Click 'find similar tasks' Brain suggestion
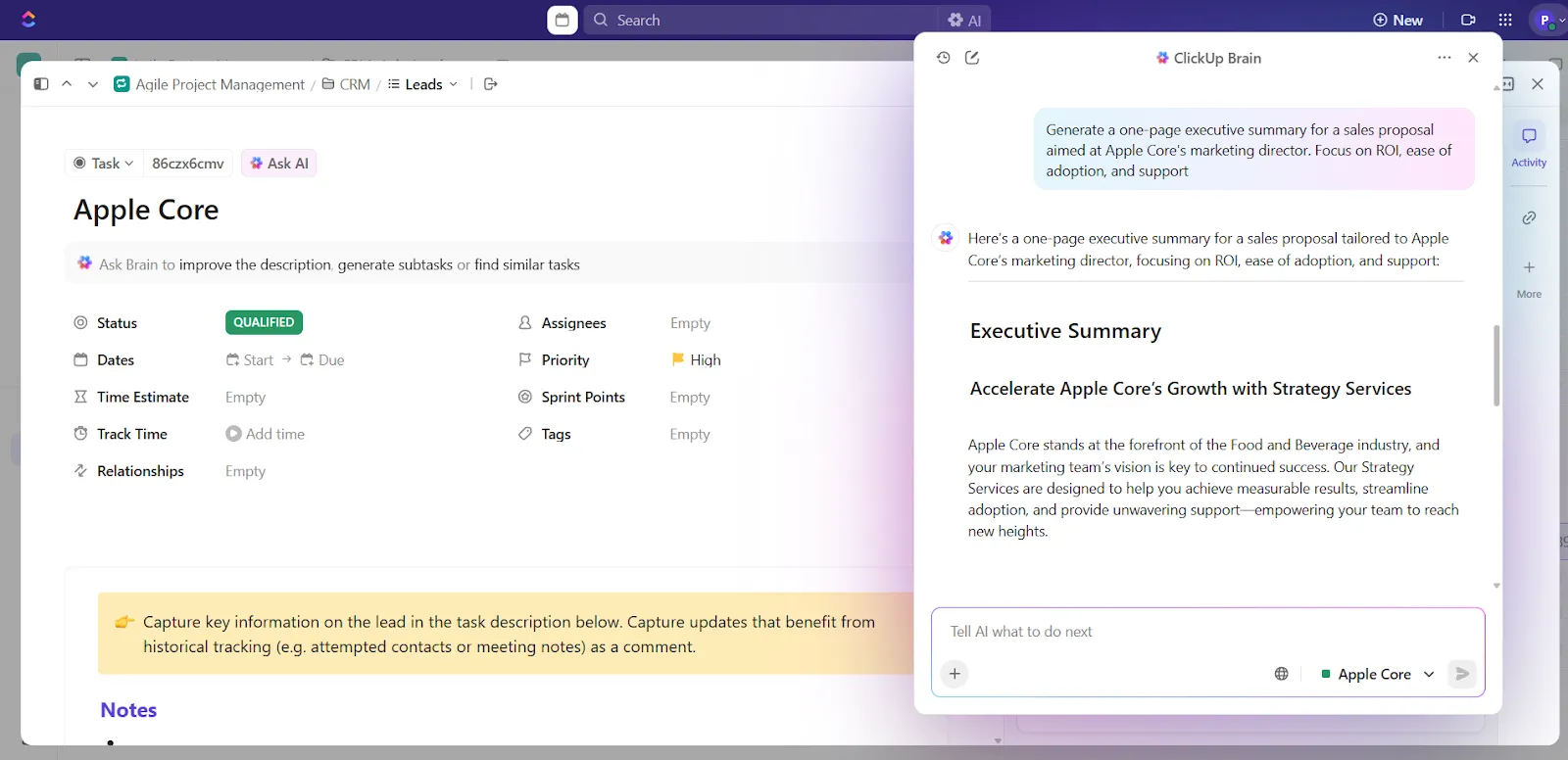 coord(527,264)
